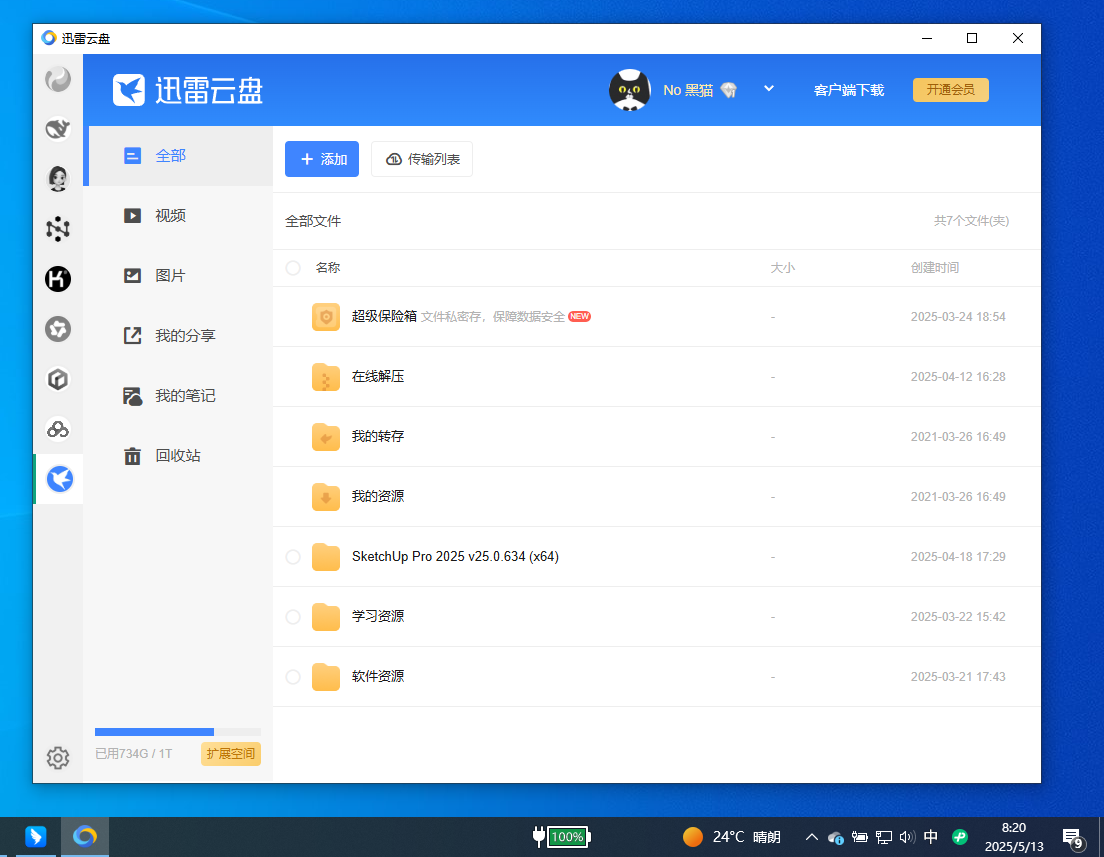Switch to the 视频 category
The image size is (1104, 857).
[180, 215]
